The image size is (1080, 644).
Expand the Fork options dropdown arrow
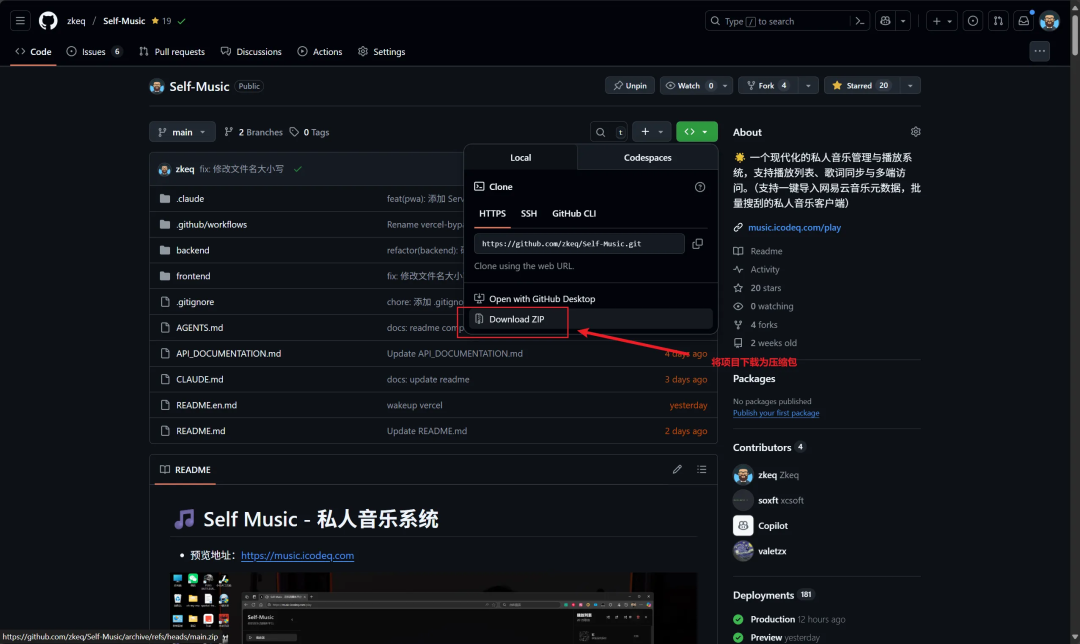tap(808, 85)
